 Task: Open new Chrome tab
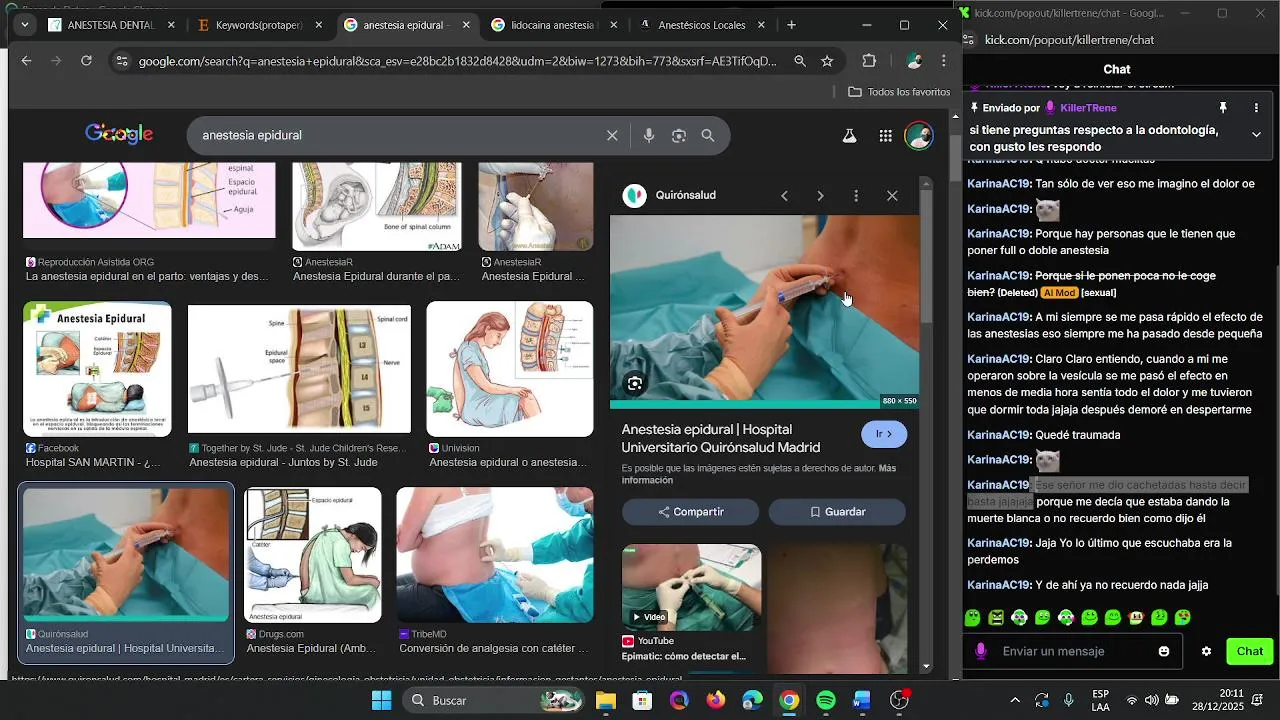pyautogui.click(x=791, y=25)
